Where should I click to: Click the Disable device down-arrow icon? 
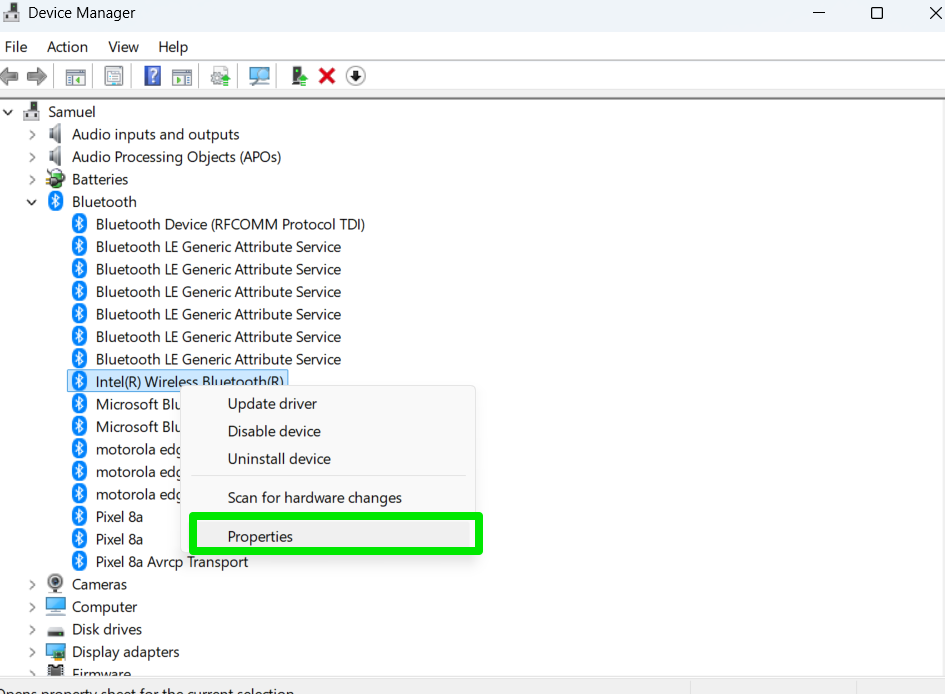356,76
